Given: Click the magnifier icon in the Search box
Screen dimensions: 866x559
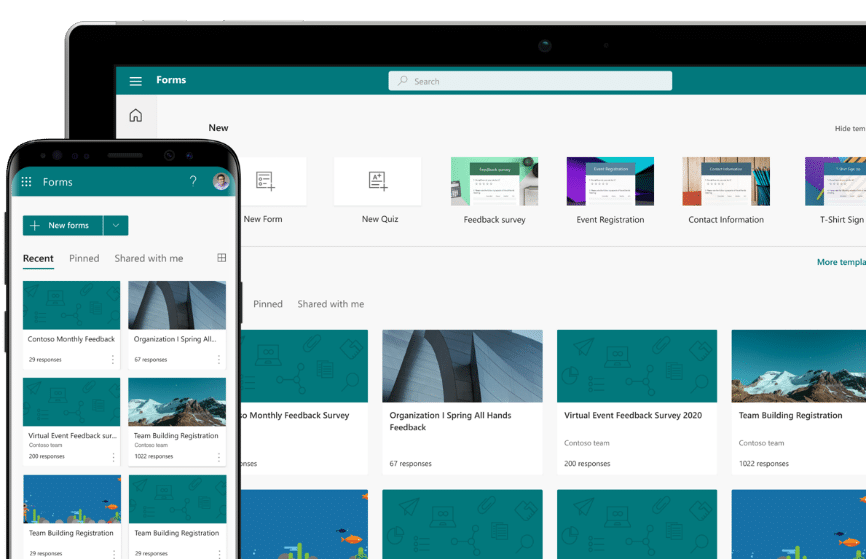Looking at the screenshot, I should pyautogui.click(x=403, y=81).
